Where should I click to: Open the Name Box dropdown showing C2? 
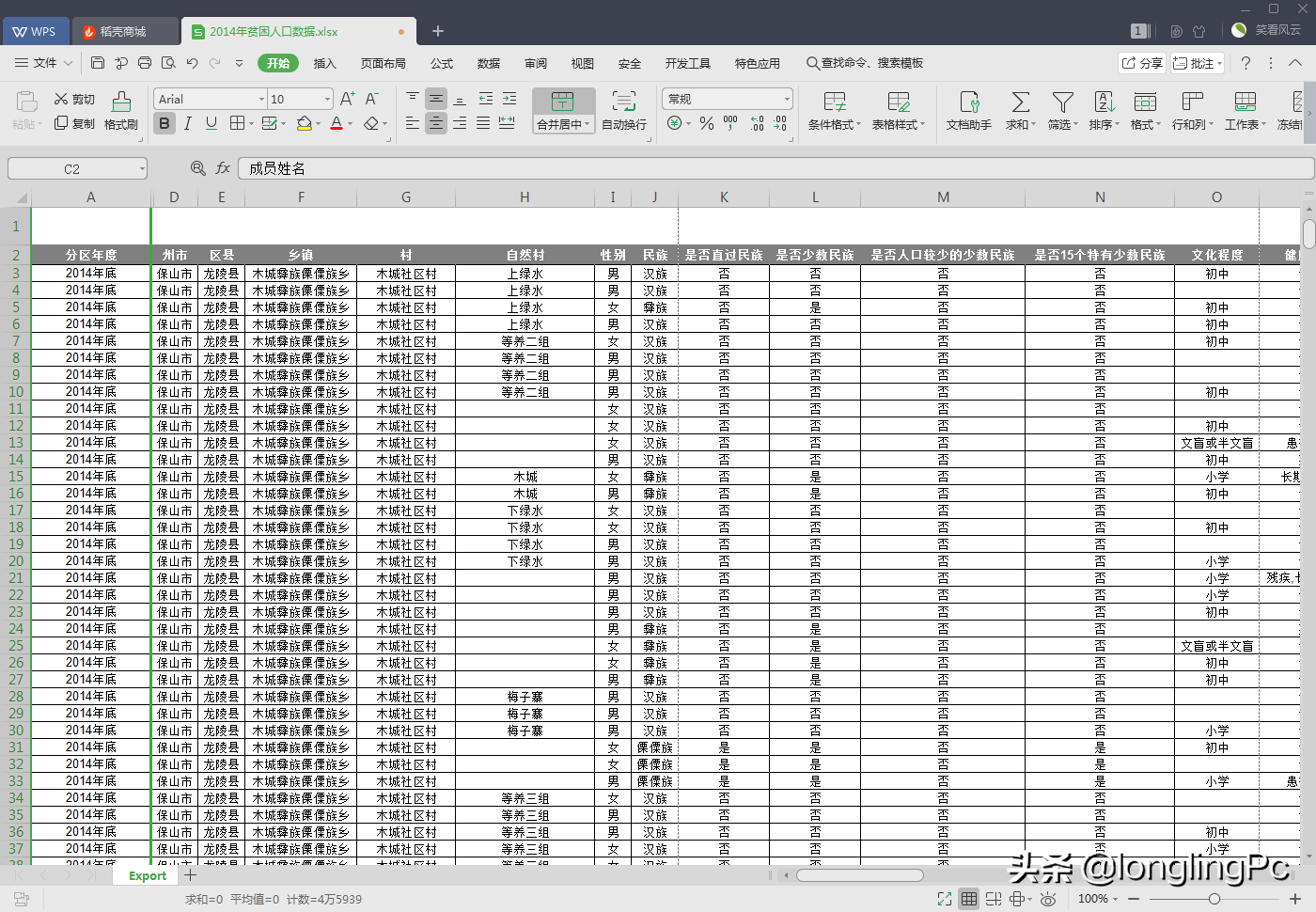pyautogui.click(x=142, y=168)
